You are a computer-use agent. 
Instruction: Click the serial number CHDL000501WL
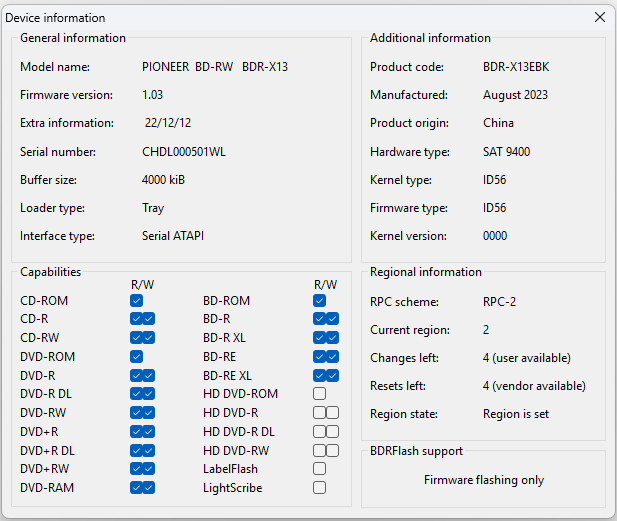pyautogui.click(x=184, y=152)
